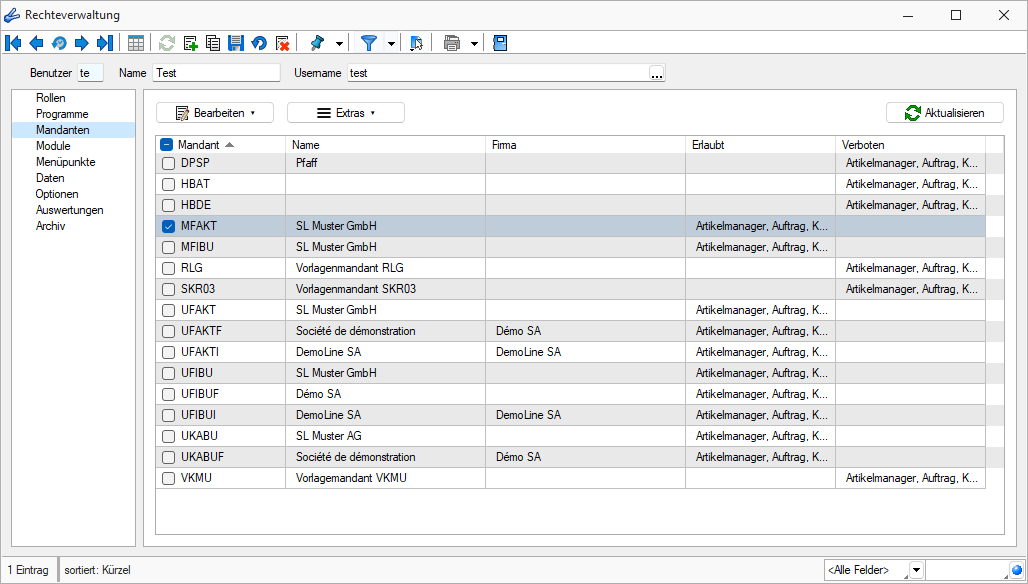Select Auswertungen in the left panel
This screenshot has height=584, width=1028.
point(69,210)
